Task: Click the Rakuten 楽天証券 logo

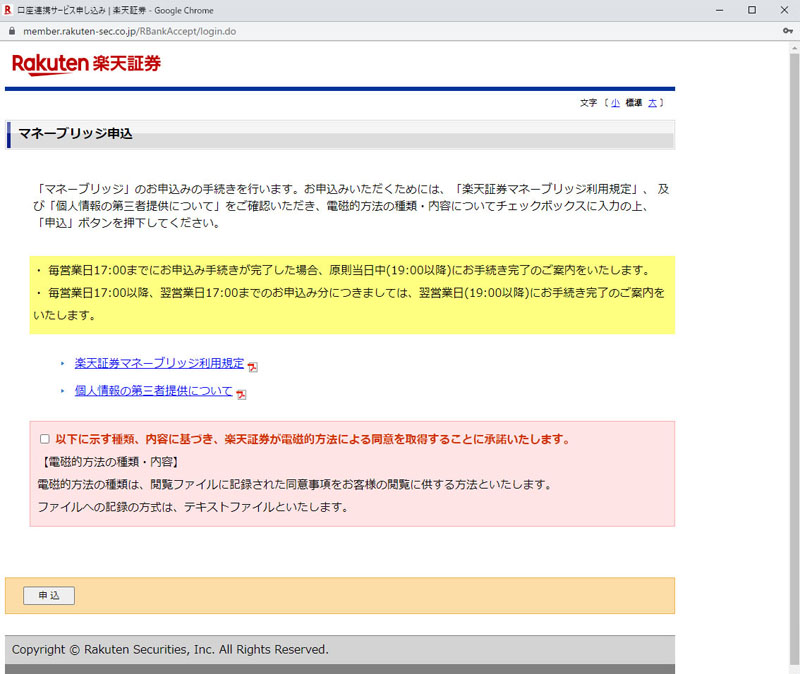Action: click(86, 64)
